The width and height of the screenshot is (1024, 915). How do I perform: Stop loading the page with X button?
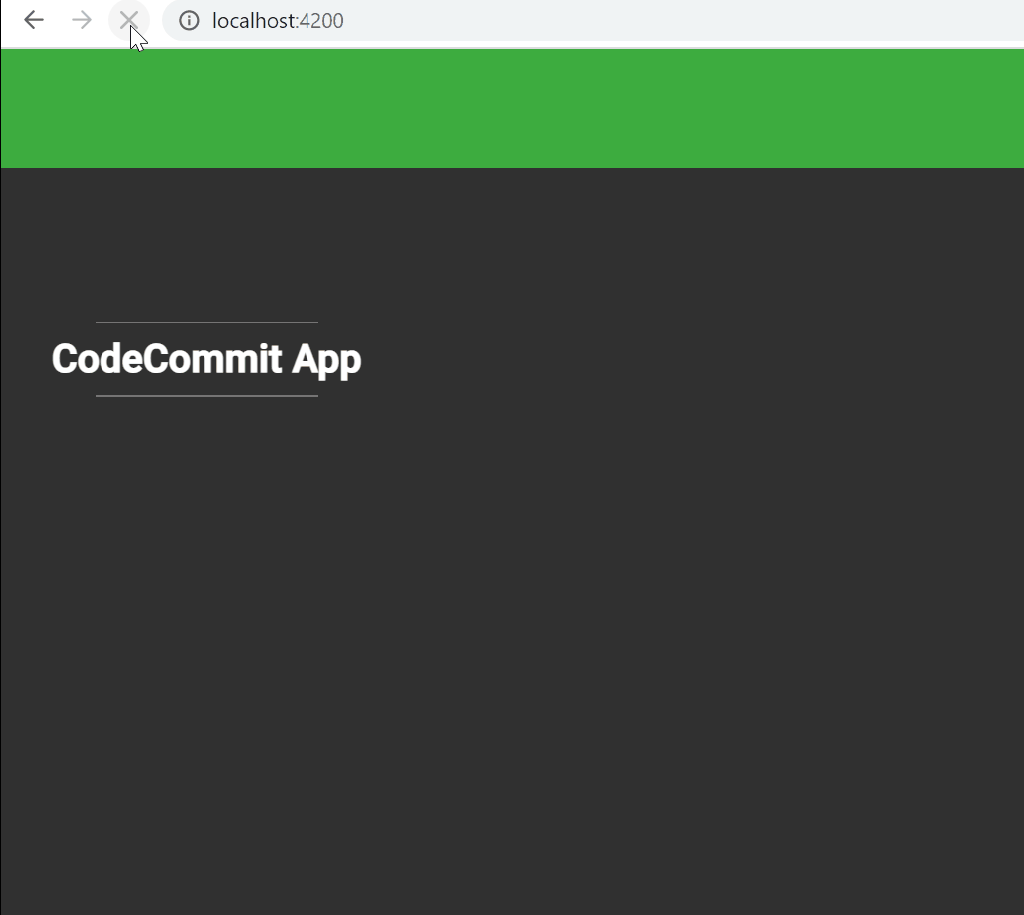(128, 20)
